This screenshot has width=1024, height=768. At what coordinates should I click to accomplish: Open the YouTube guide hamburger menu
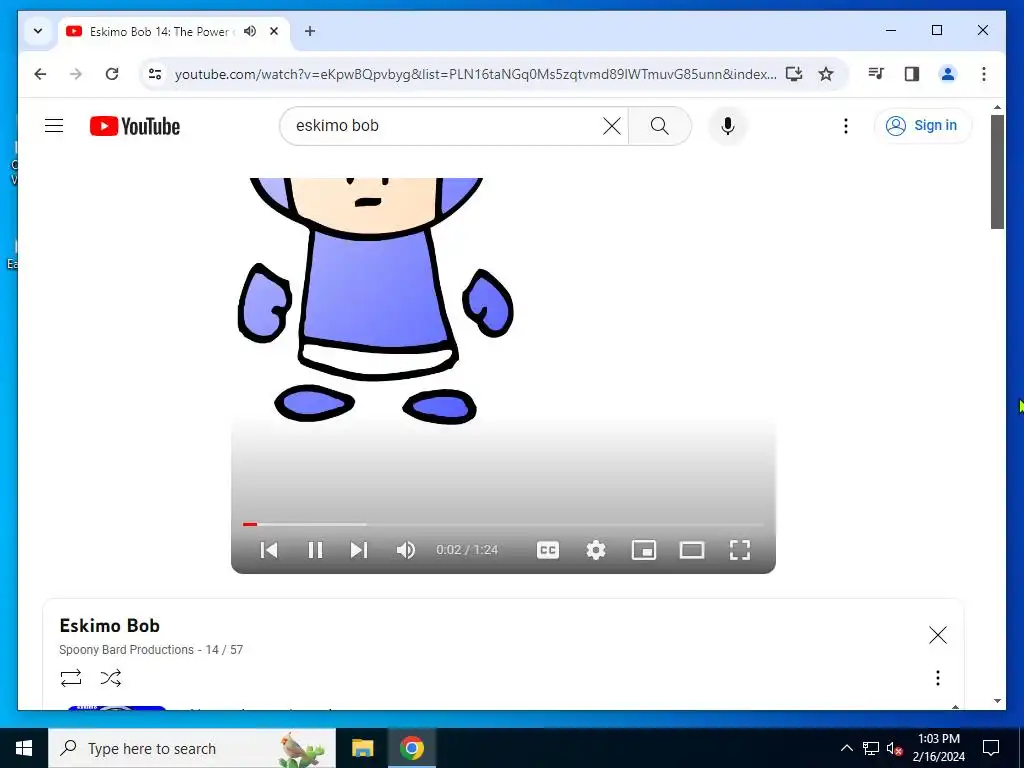coord(54,125)
